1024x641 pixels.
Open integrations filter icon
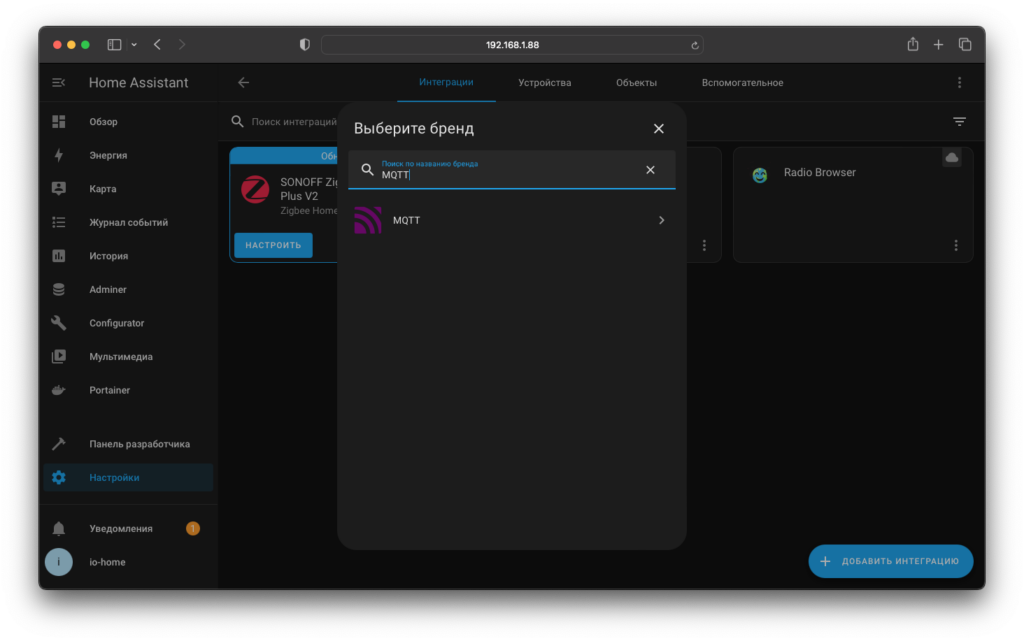click(959, 121)
